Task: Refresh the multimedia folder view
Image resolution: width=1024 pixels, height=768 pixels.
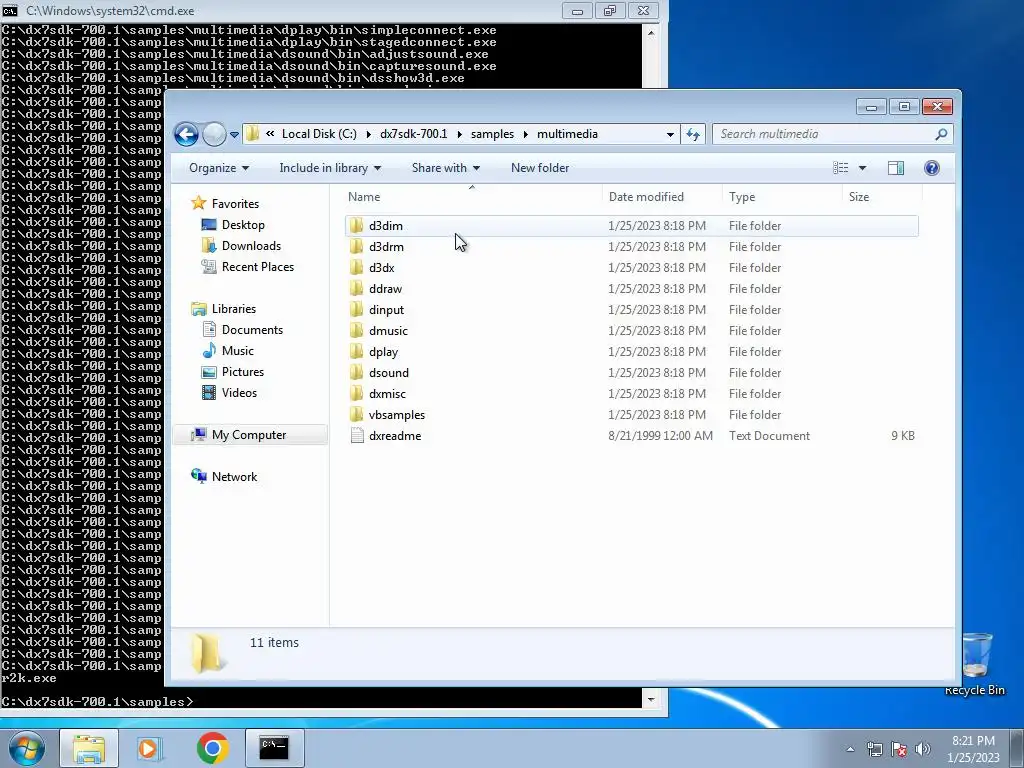Action: pyautogui.click(x=693, y=135)
